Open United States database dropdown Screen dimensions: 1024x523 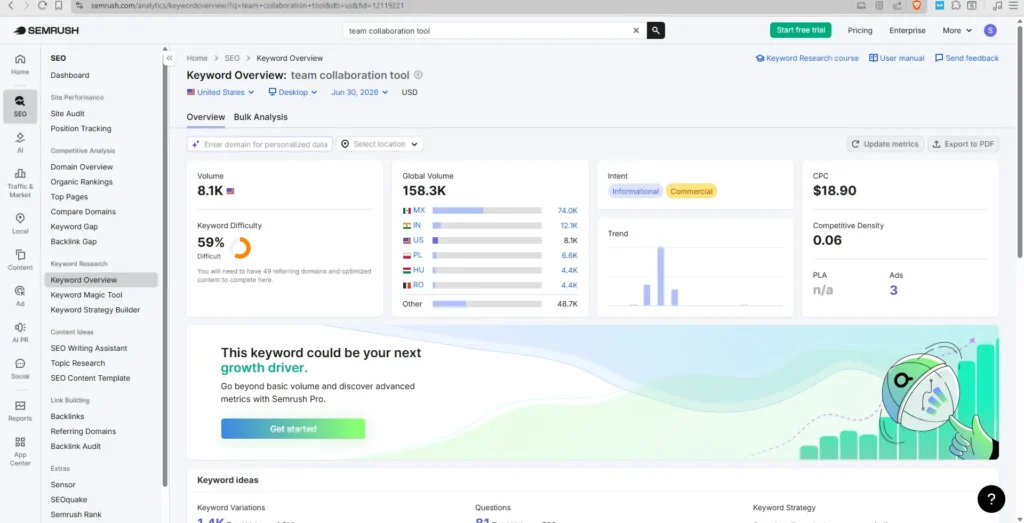pyautogui.click(x=221, y=92)
